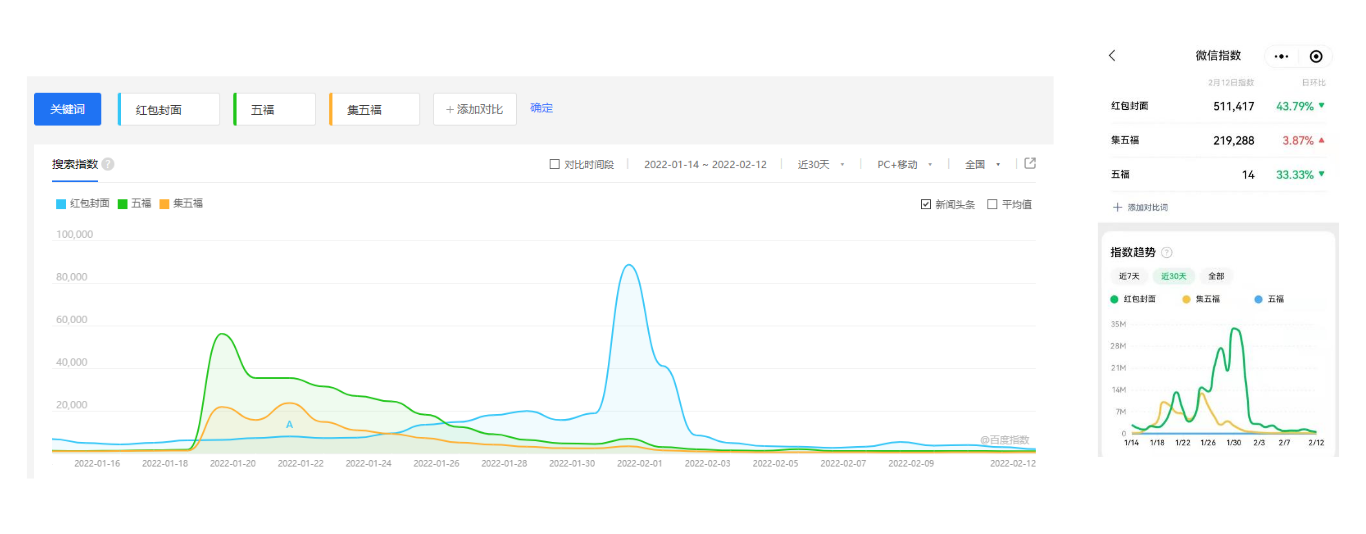Screen dimensions: 1366x534
Task: Tap the mini-program close target icon
Action: tap(1316, 57)
